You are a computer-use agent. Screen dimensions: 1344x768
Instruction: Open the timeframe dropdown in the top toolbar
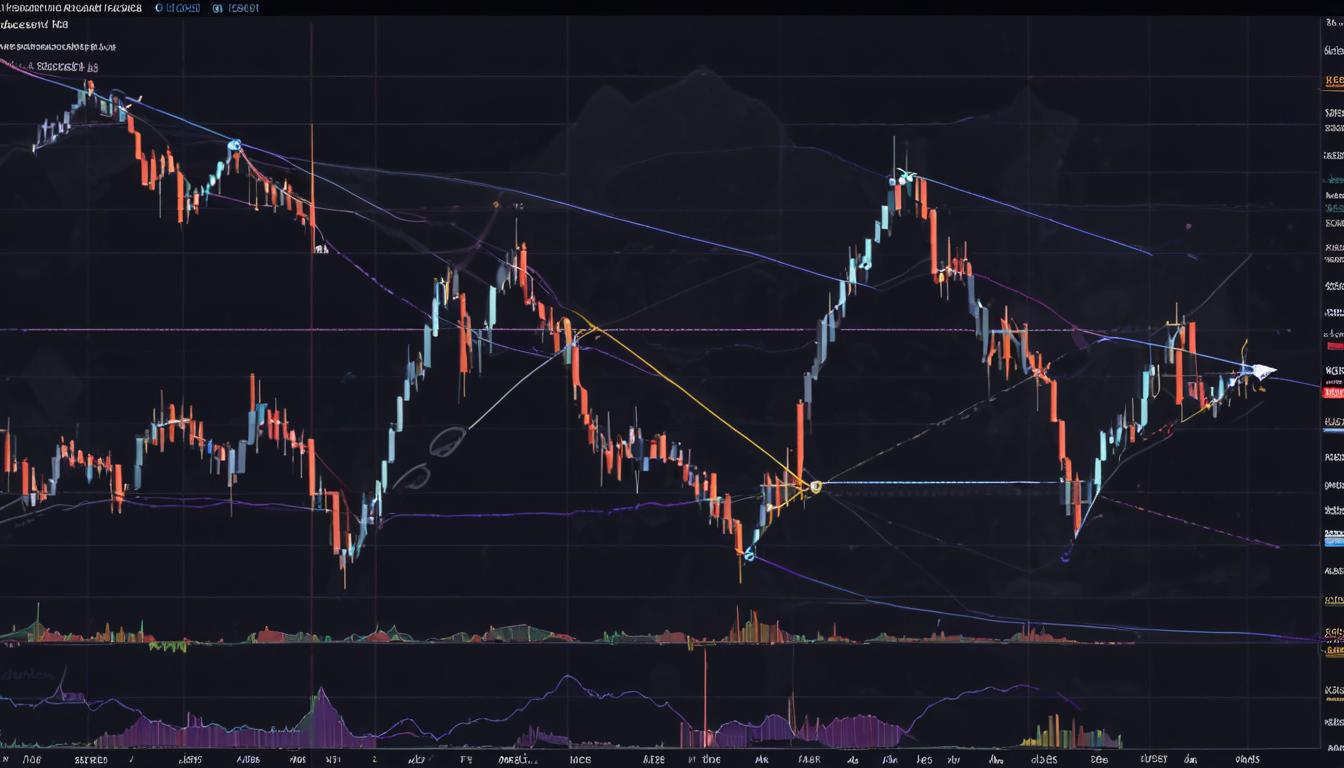(x=190, y=7)
